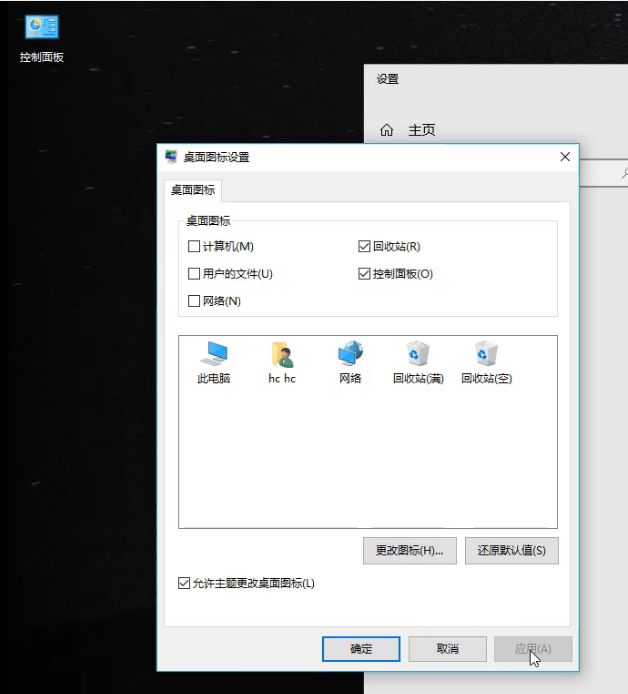Select the 此电脑 icon in the preview list
The height and width of the screenshot is (694, 628).
(214, 354)
